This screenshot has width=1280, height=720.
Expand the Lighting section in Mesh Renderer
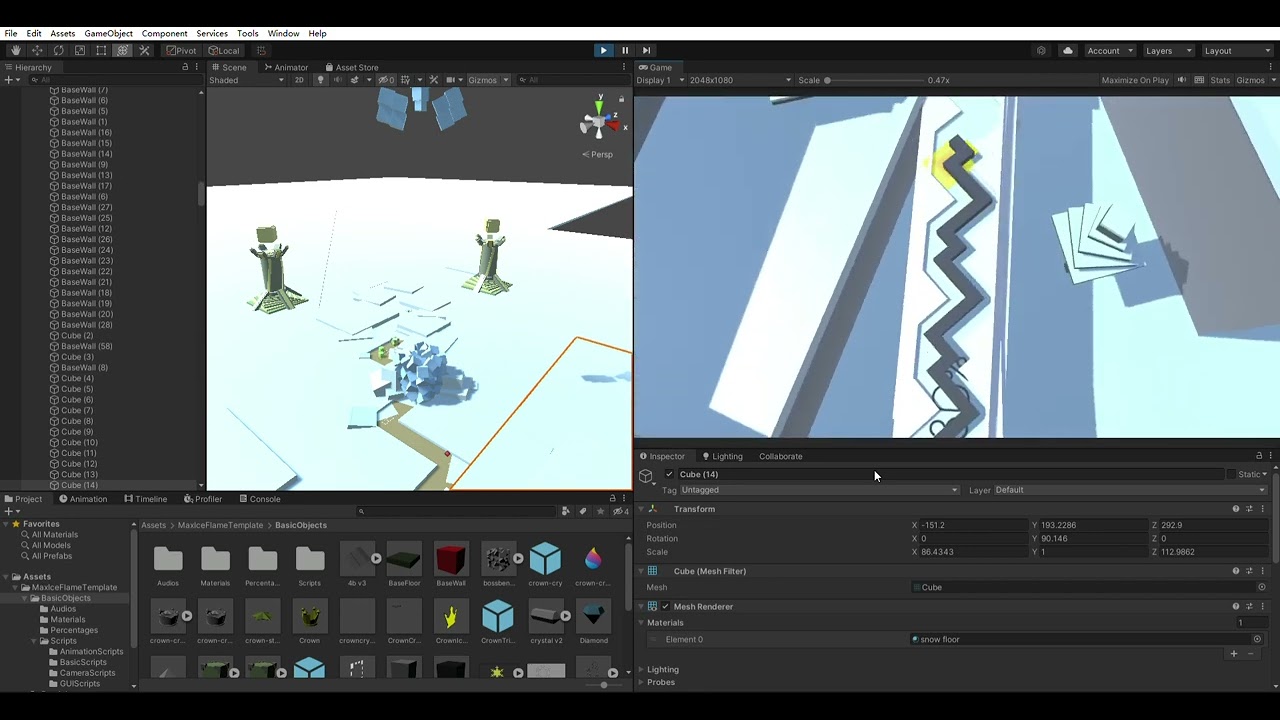click(661, 669)
